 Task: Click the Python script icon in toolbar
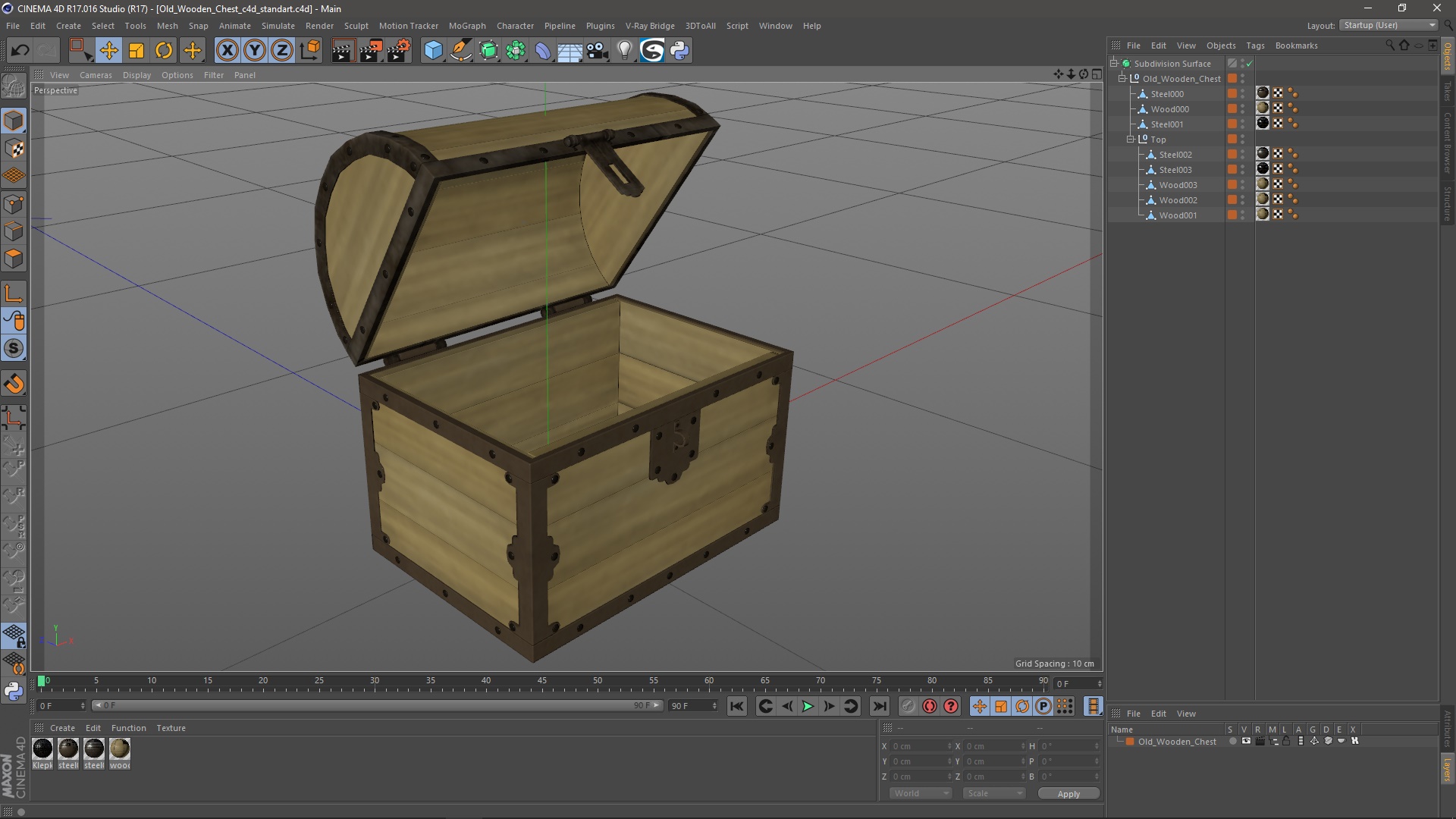679,50
